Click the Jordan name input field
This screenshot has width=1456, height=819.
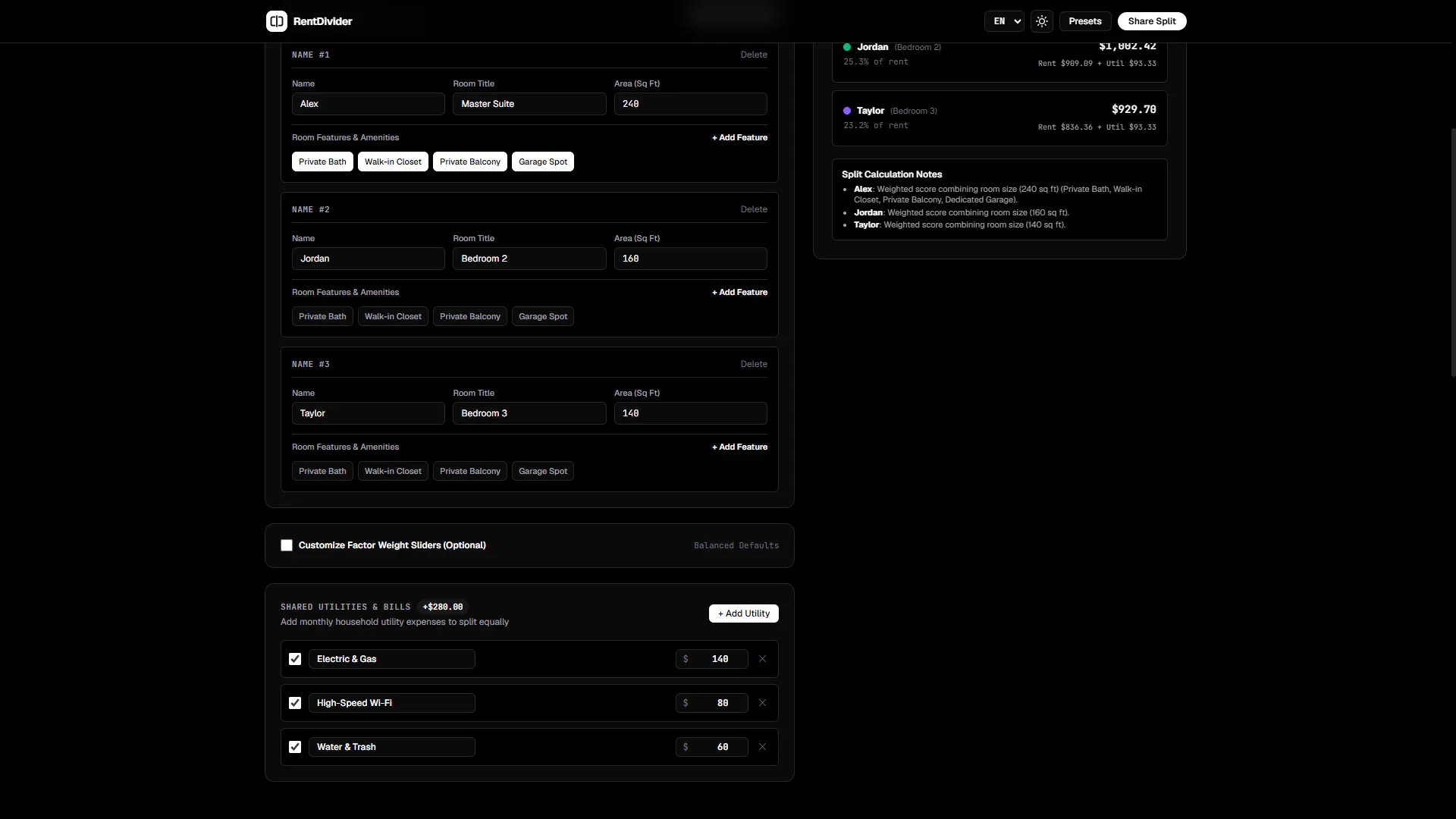(369, 259)
